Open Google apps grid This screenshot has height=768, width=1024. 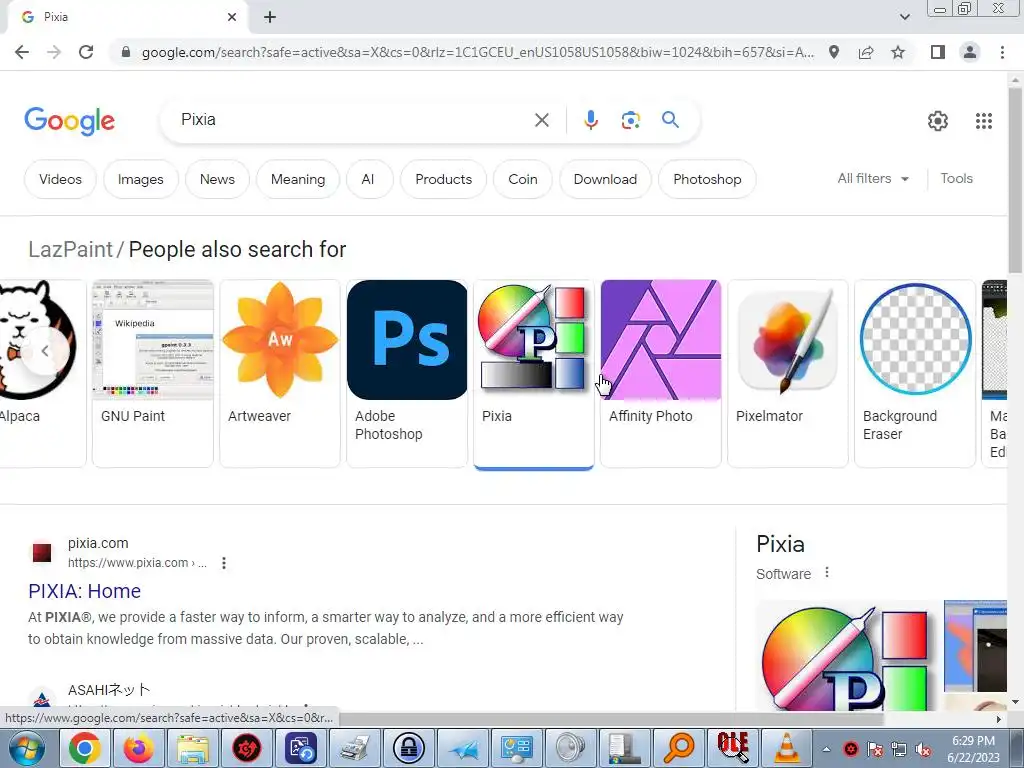click(x=984, y=121)
